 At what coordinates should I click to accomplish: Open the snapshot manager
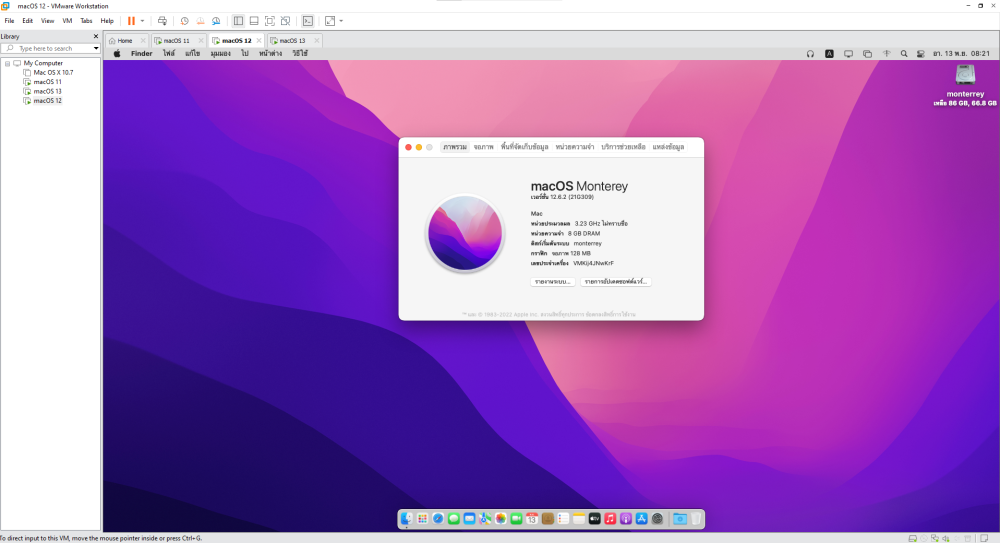(216, 21)
